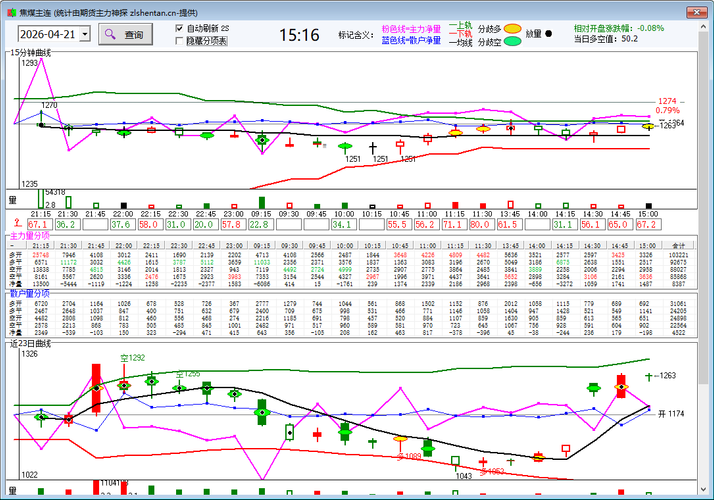Click the 开 1174 label on the daily chart
This screenshot has height=500, width=714.
point(671,413)
